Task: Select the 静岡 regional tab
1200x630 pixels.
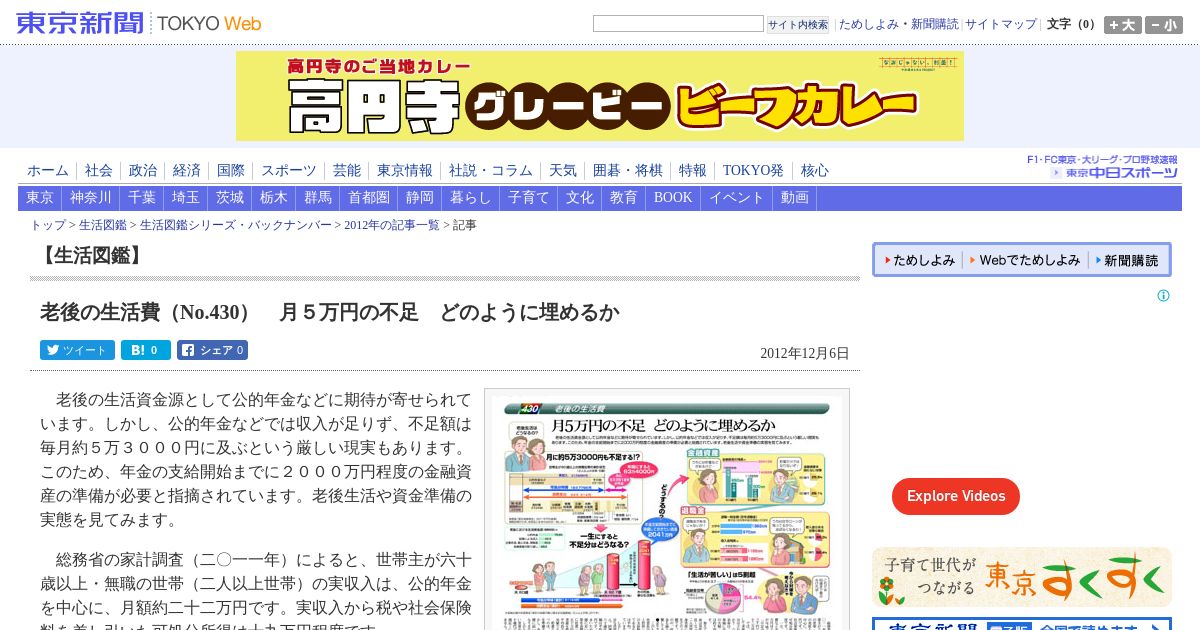Action: click(x=420, y=198)
